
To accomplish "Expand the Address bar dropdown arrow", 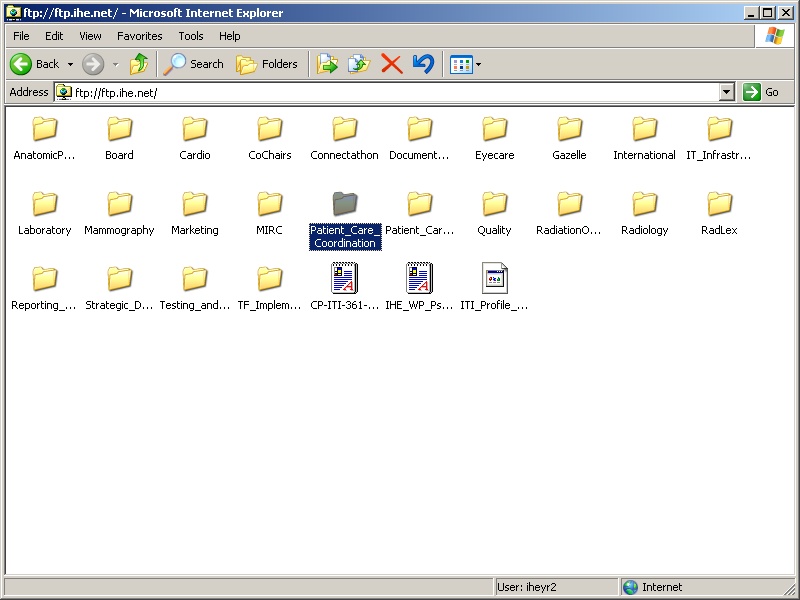I will tap(727, 92).
